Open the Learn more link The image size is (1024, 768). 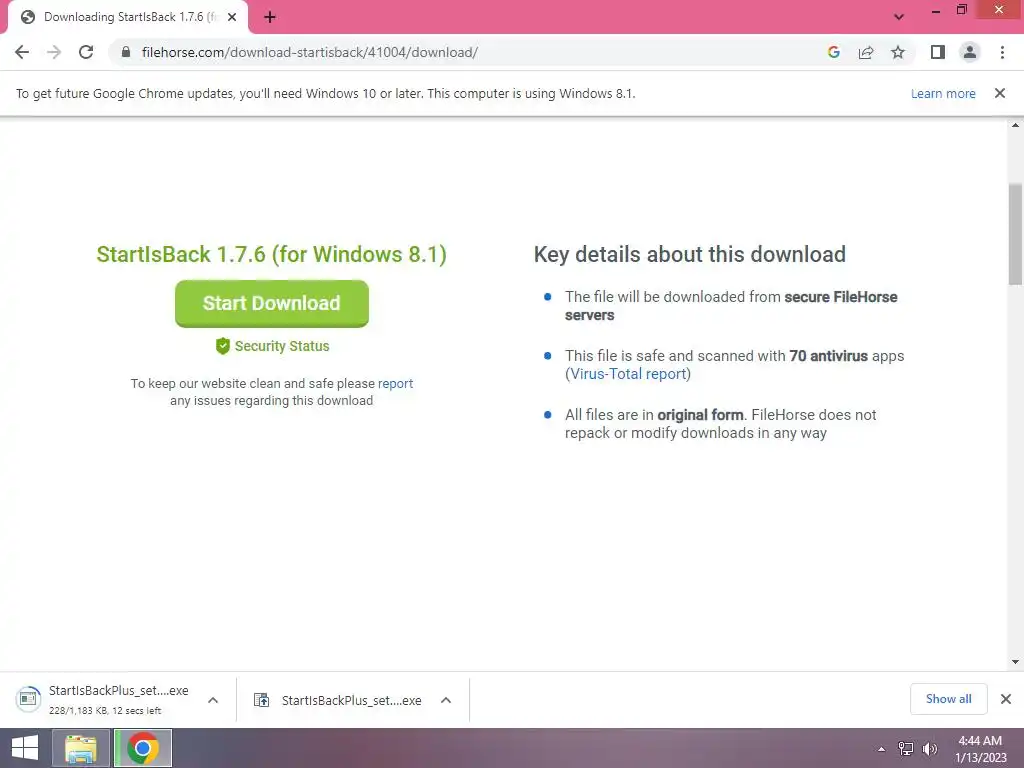(943, 93)
